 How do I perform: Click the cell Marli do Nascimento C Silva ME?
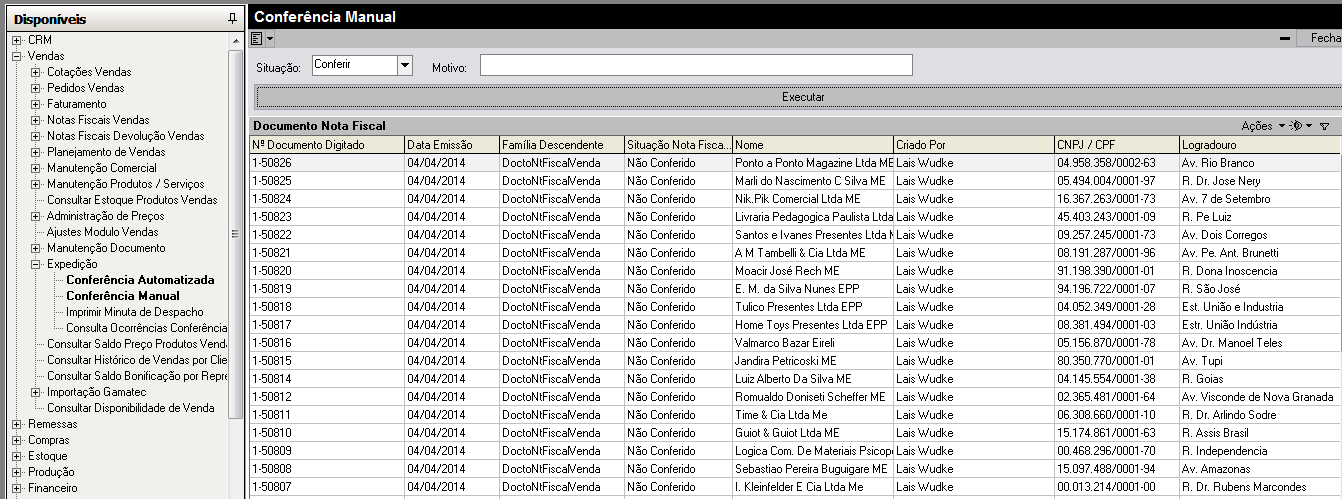(x=812, y=180)
